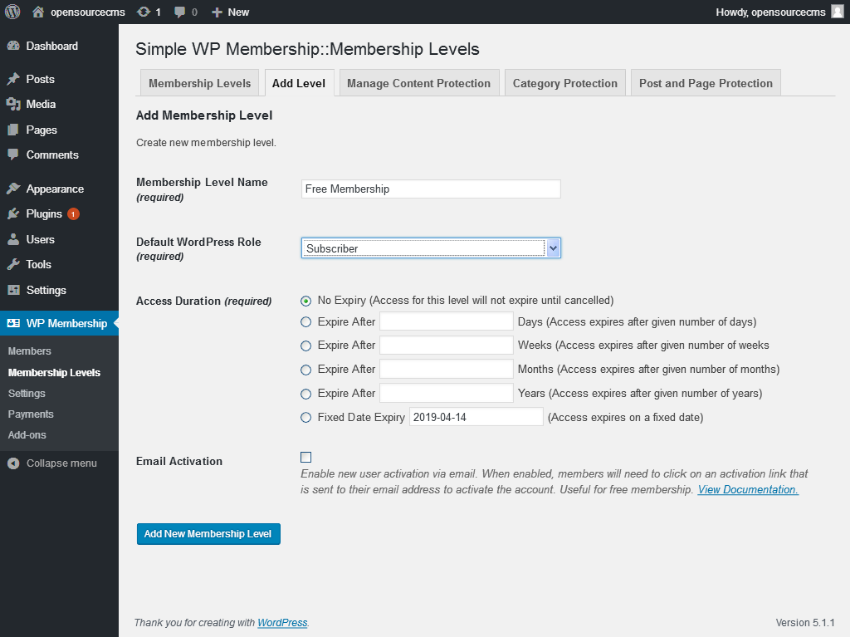Screen dimensions: 850x637
Task: Open the Category Protection tab
Action: (x=565, y=82)
